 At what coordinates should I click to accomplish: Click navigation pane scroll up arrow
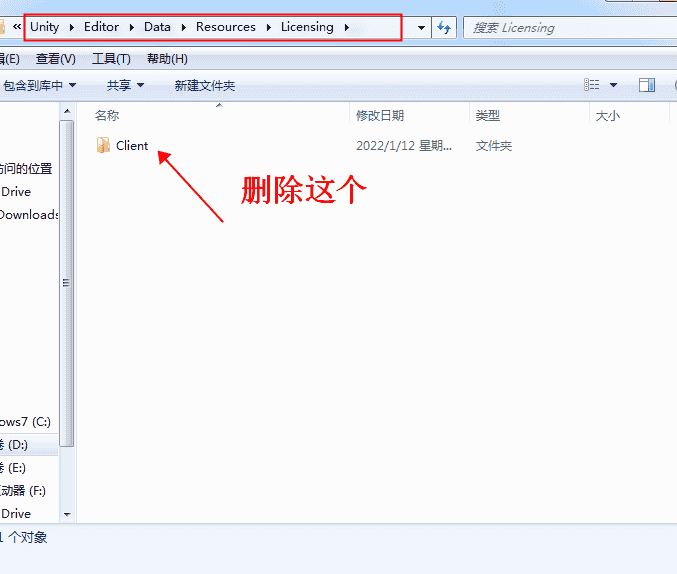(67, 111)
